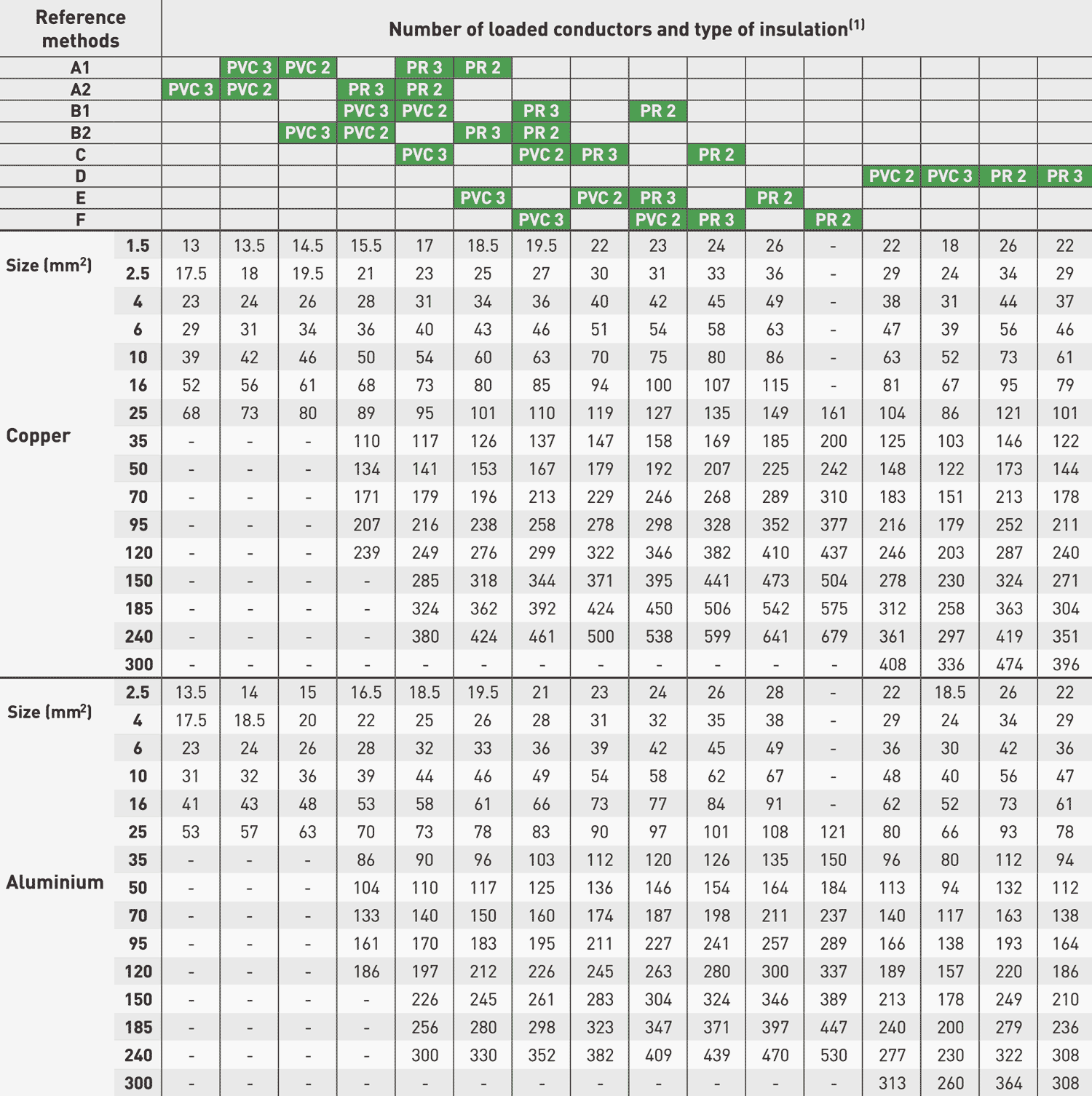Click the copper size label 300
Screen dimensions: 1092x1096
point(138,664)
